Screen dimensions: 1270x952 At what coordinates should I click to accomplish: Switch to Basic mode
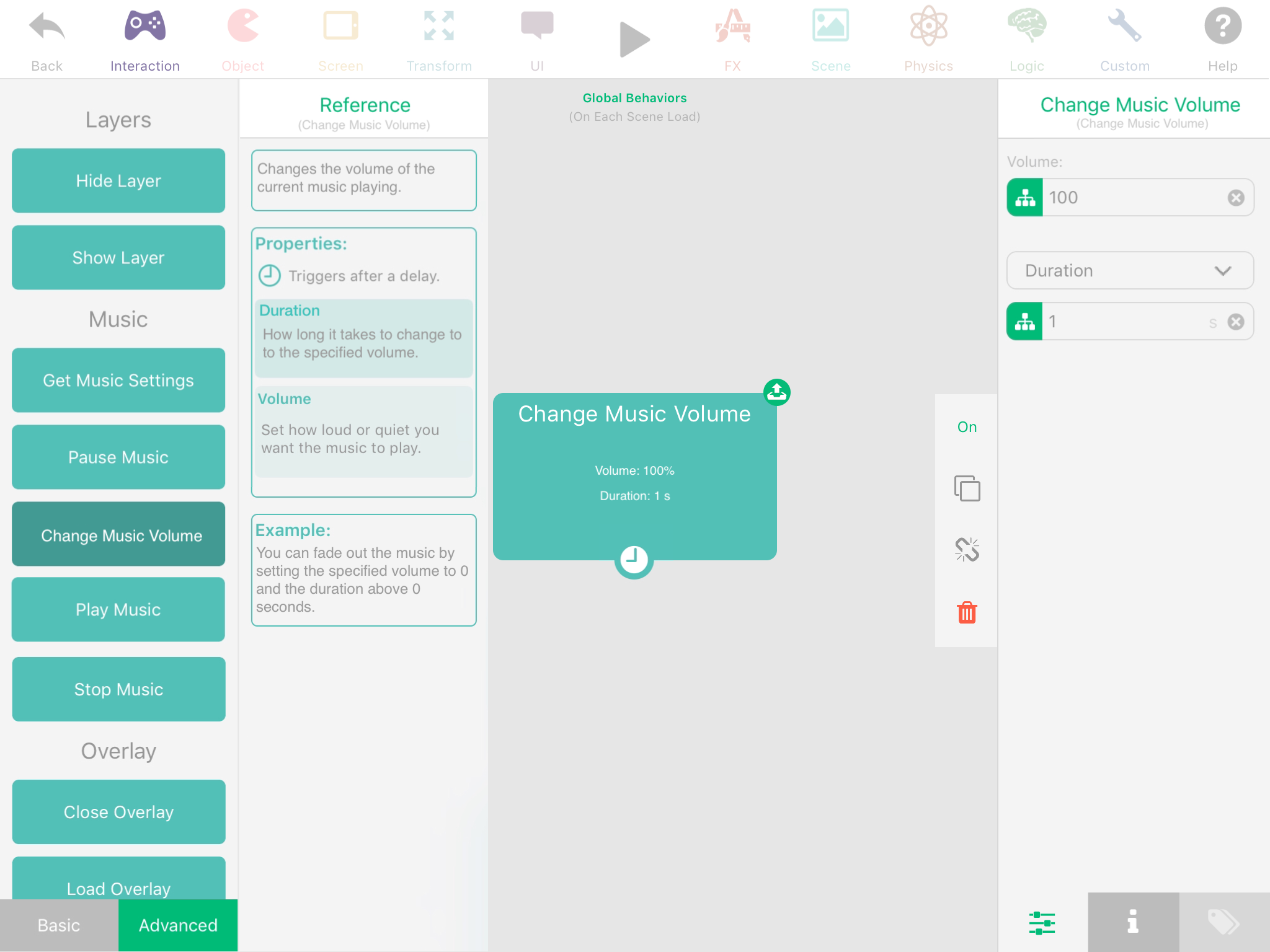click(x=59, y=925)
